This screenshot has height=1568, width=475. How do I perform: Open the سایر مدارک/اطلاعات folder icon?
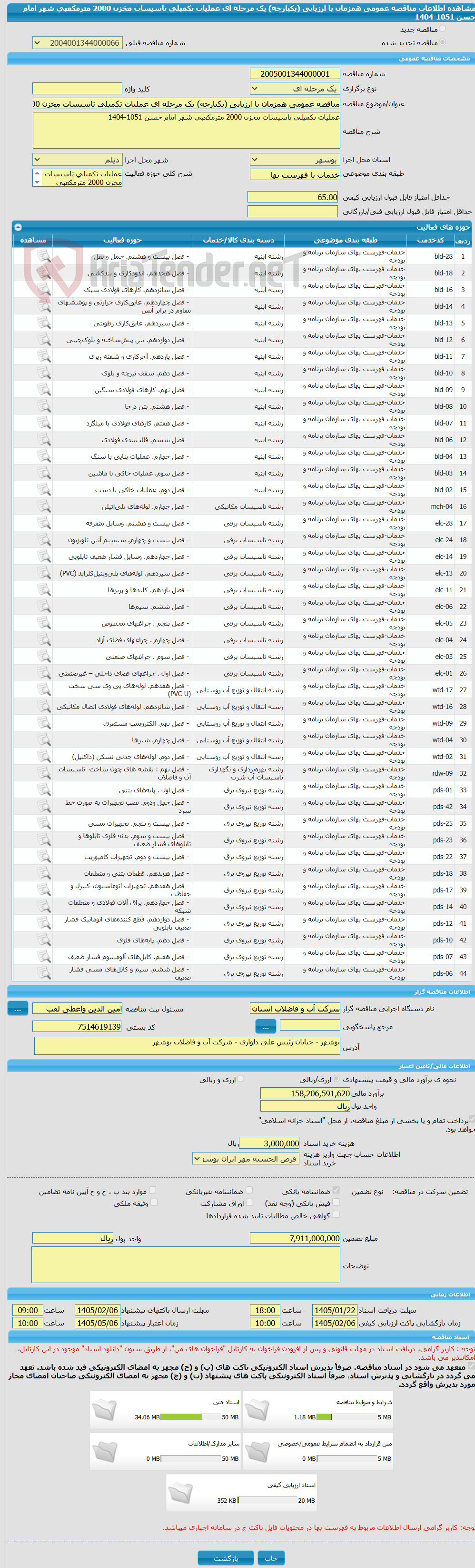pos(104,1451)
